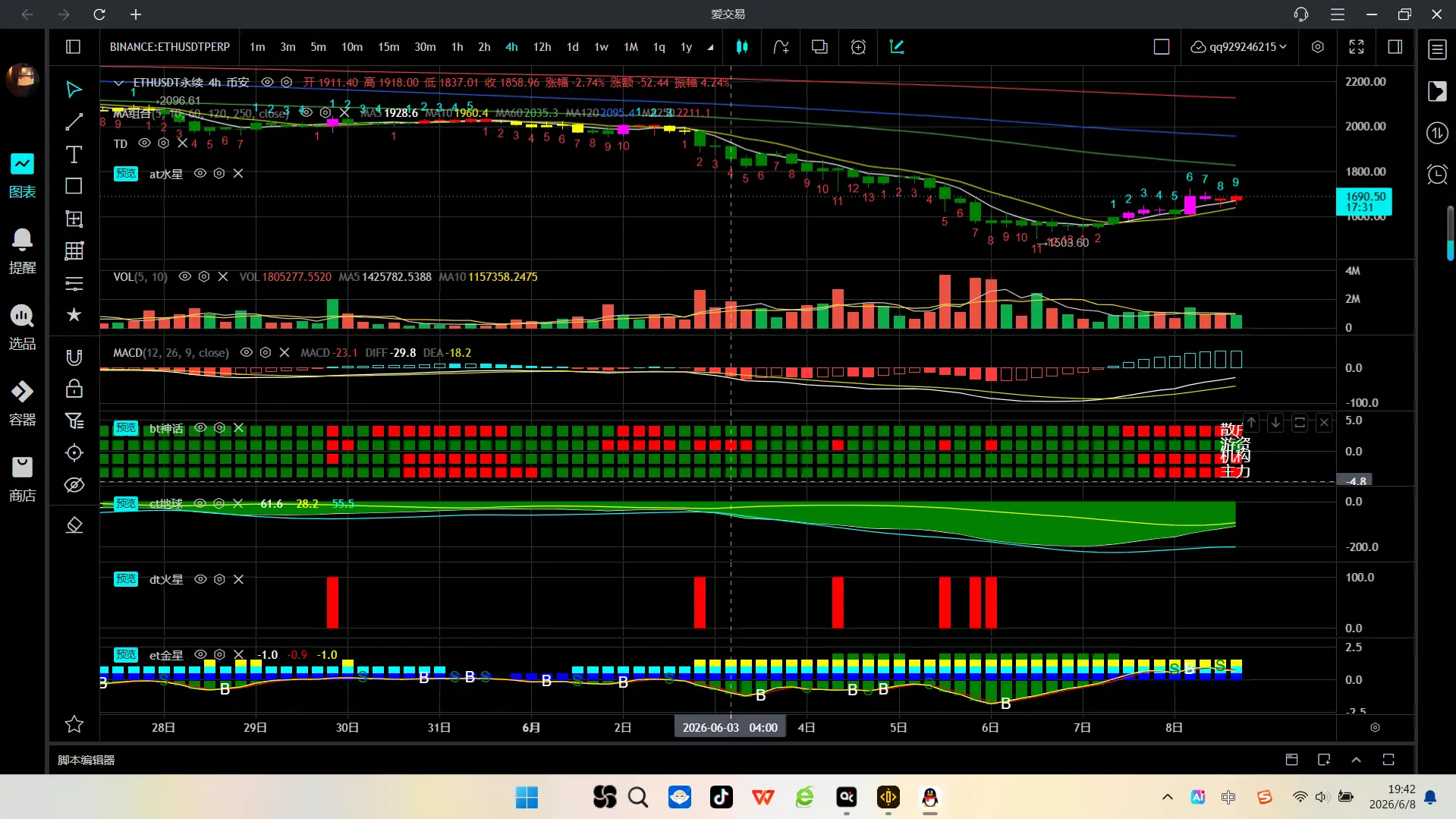Toggle visibility of the VOL indicator
This screenshot has height=819, width=1456.
(x=184, y=277)
